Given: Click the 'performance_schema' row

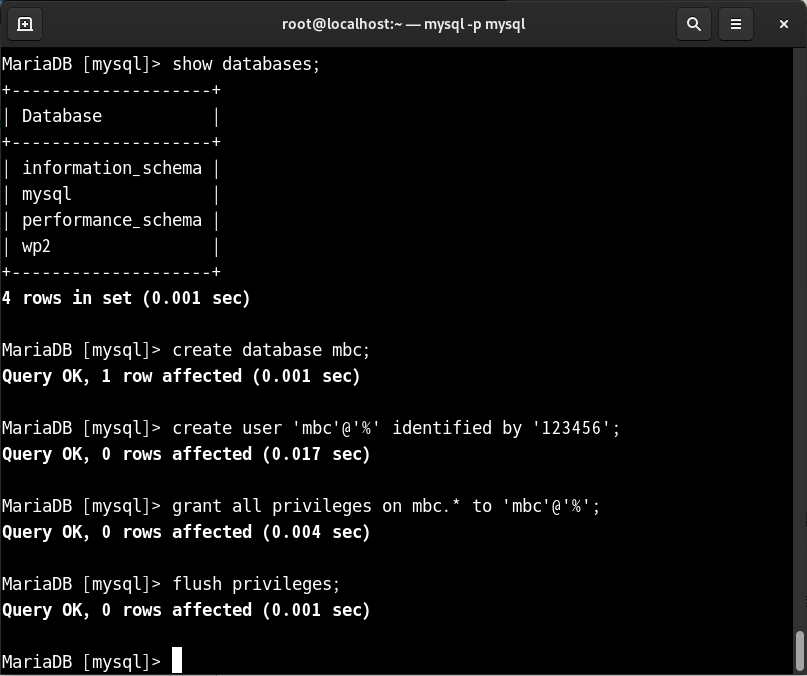Looking at the screenshot, I should tap(112, 220).
